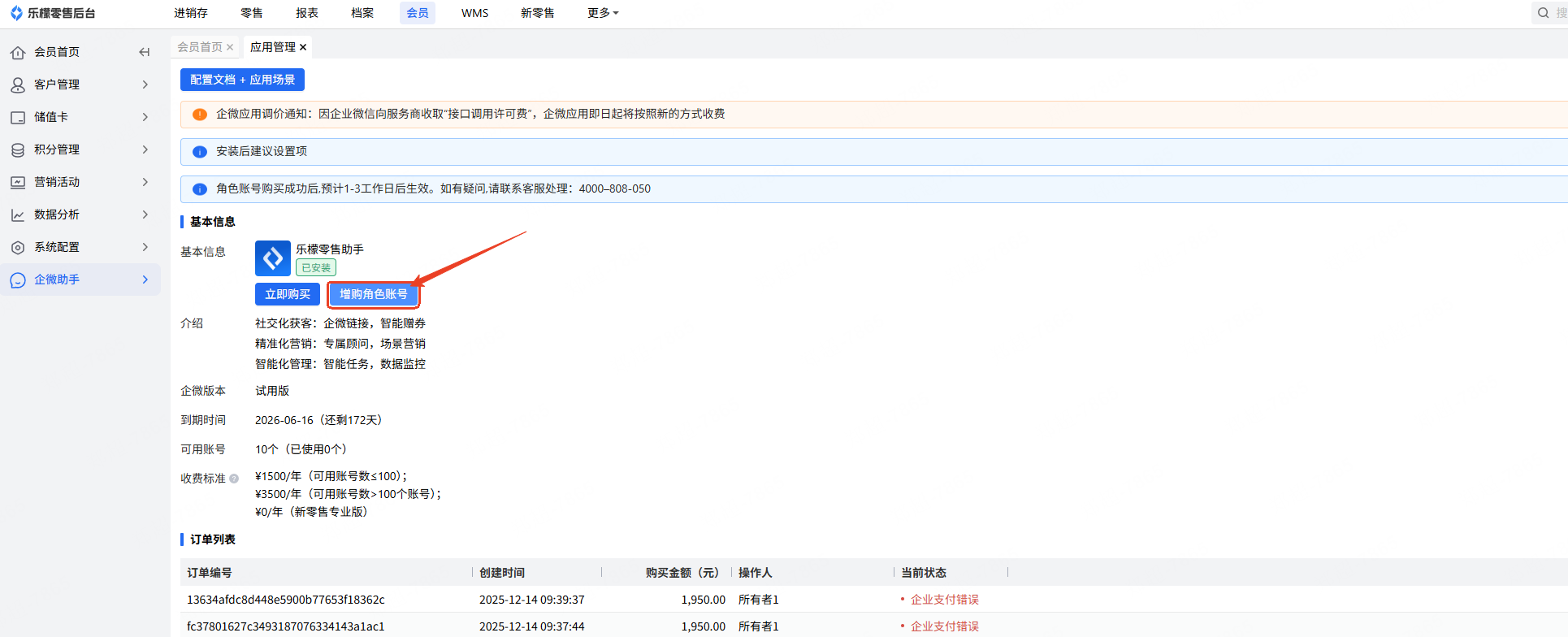1568x637 pixels.
Task: Sort by the 订单编号 column header
Action: 210,573
